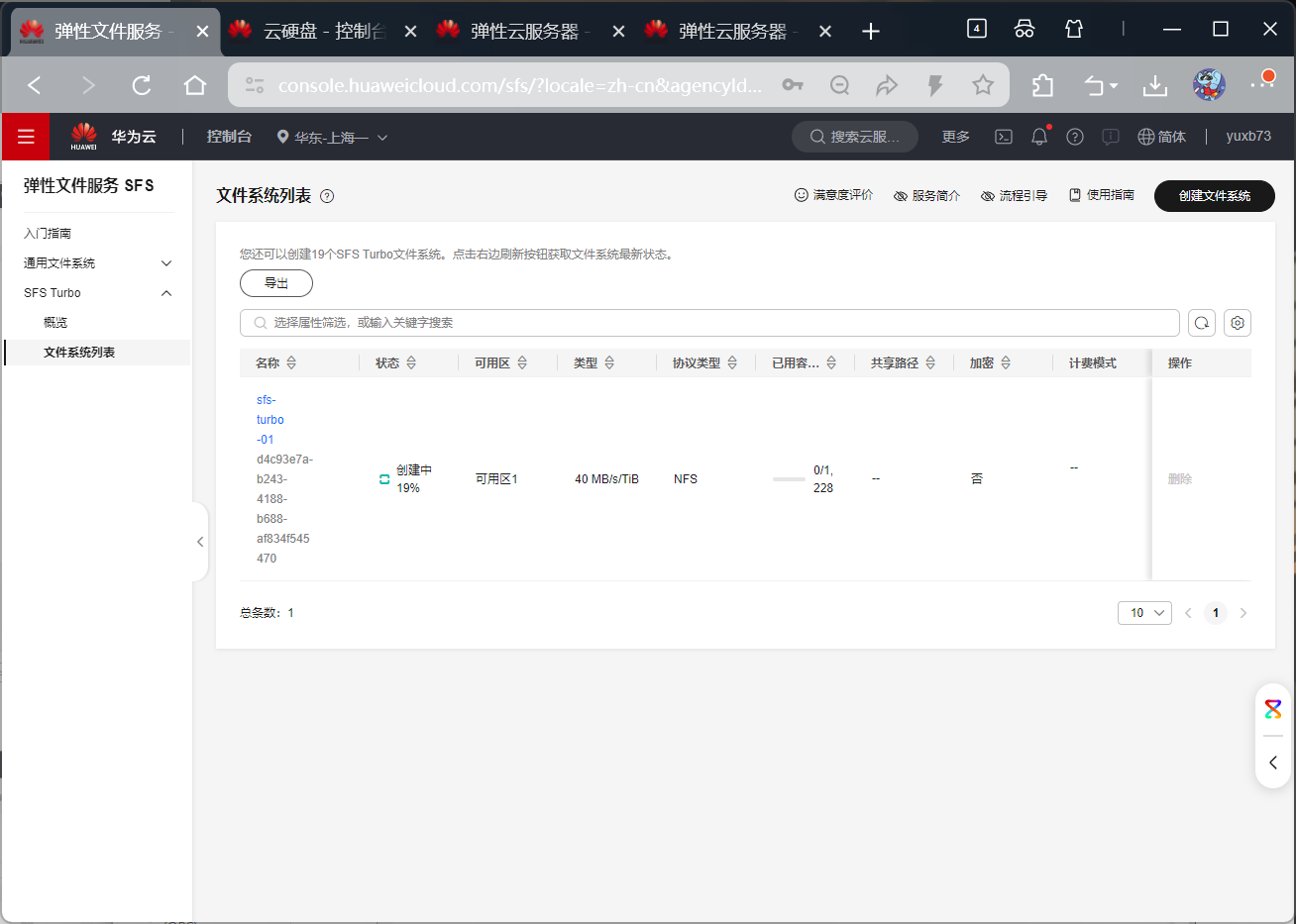This screenshot has height=924, width=1296.
Task: Open the sfs-turbo-01 file system link
Action: tap(270, 420)
